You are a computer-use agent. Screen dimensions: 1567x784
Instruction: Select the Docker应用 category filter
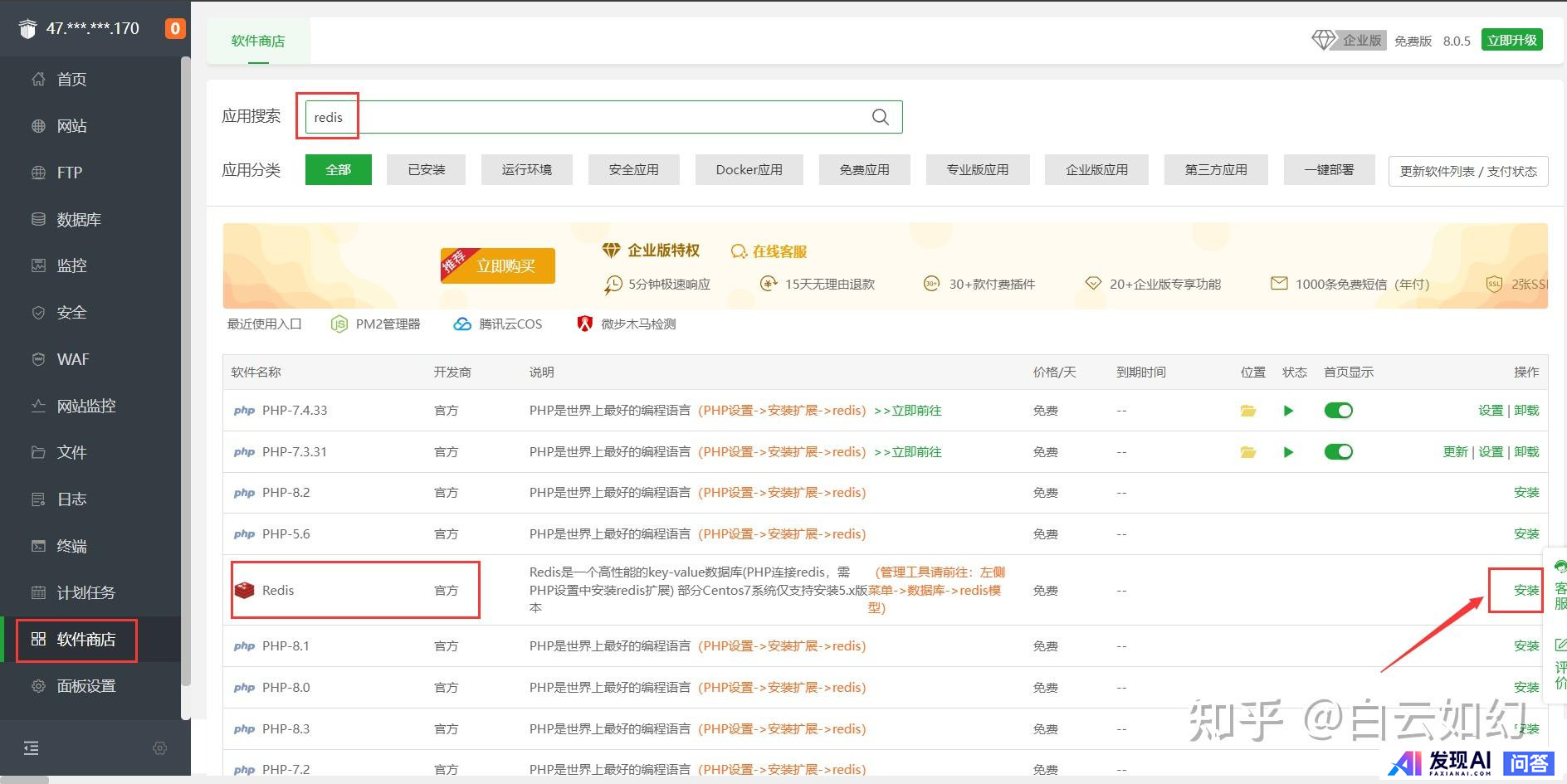(x=749, y=170)
